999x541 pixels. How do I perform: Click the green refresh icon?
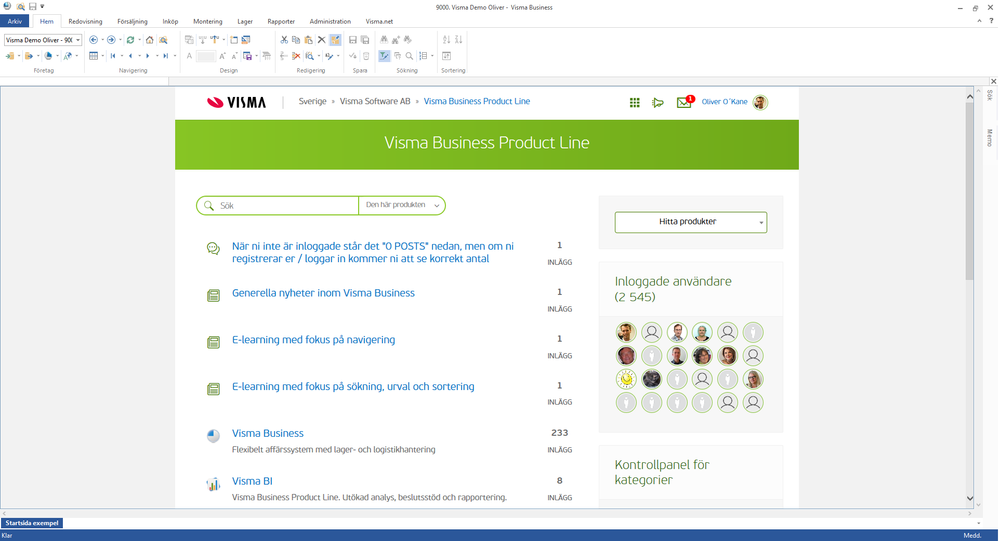coord(130,40)
